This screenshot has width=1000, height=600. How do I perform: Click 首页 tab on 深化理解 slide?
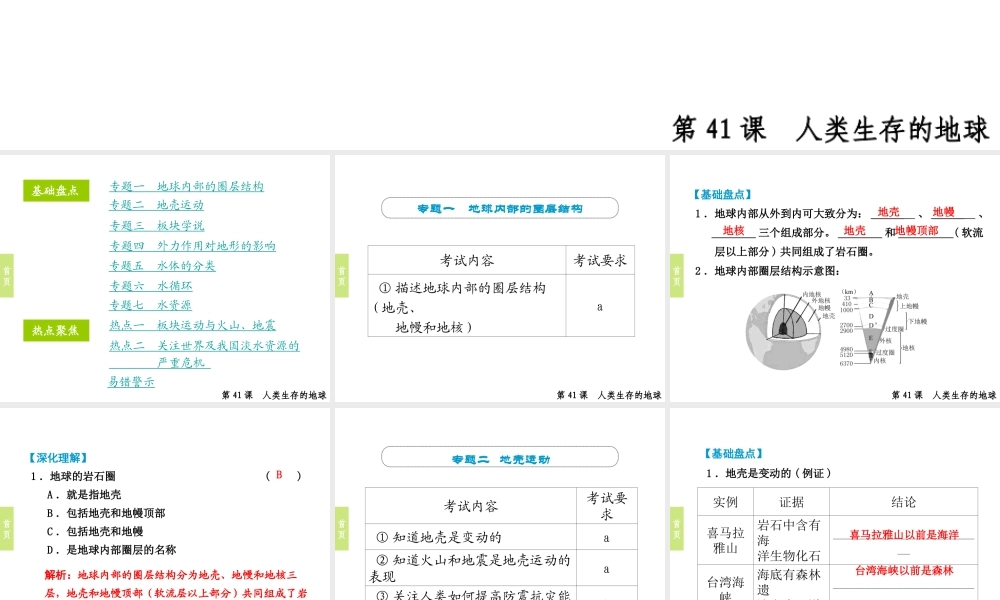(6, 529)
